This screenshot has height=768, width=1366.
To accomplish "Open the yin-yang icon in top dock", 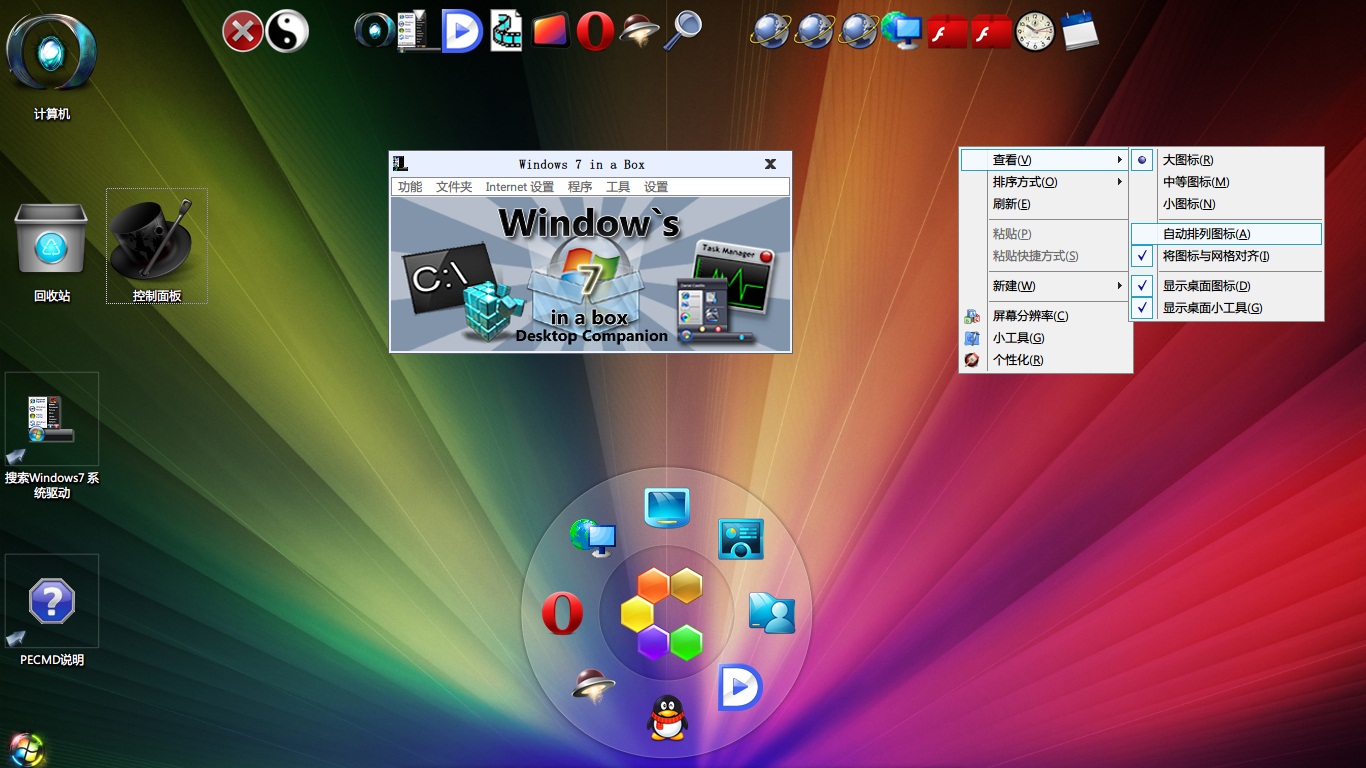I will click(x=287, y=31).
